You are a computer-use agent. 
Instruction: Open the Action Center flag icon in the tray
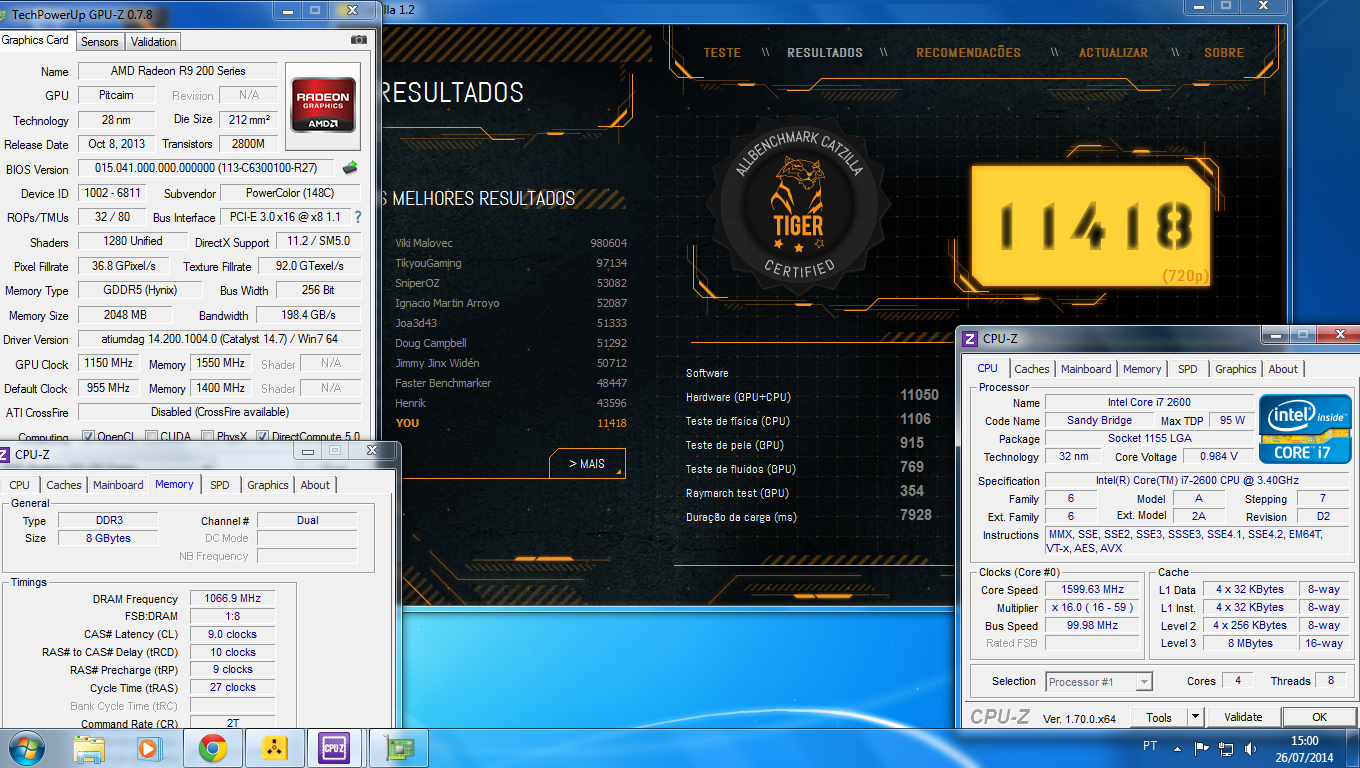click(1201, 748)
